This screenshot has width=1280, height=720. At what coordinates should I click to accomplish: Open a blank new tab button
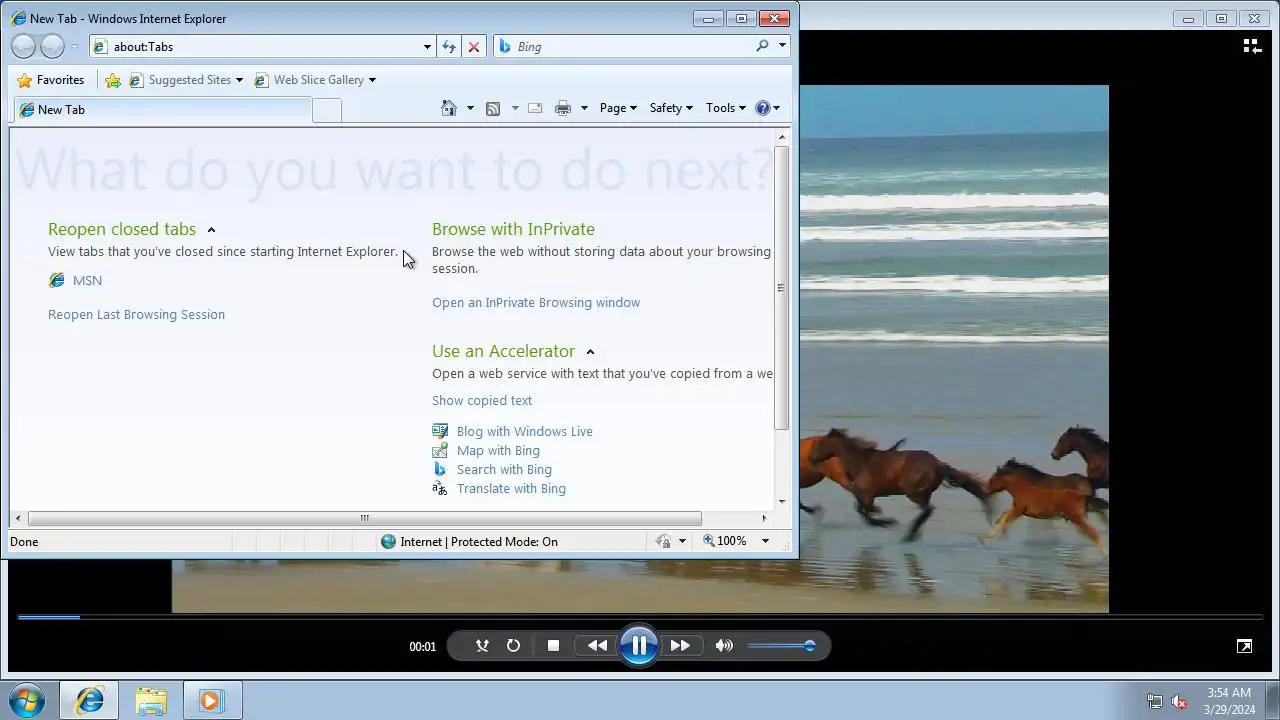[327, 110]
